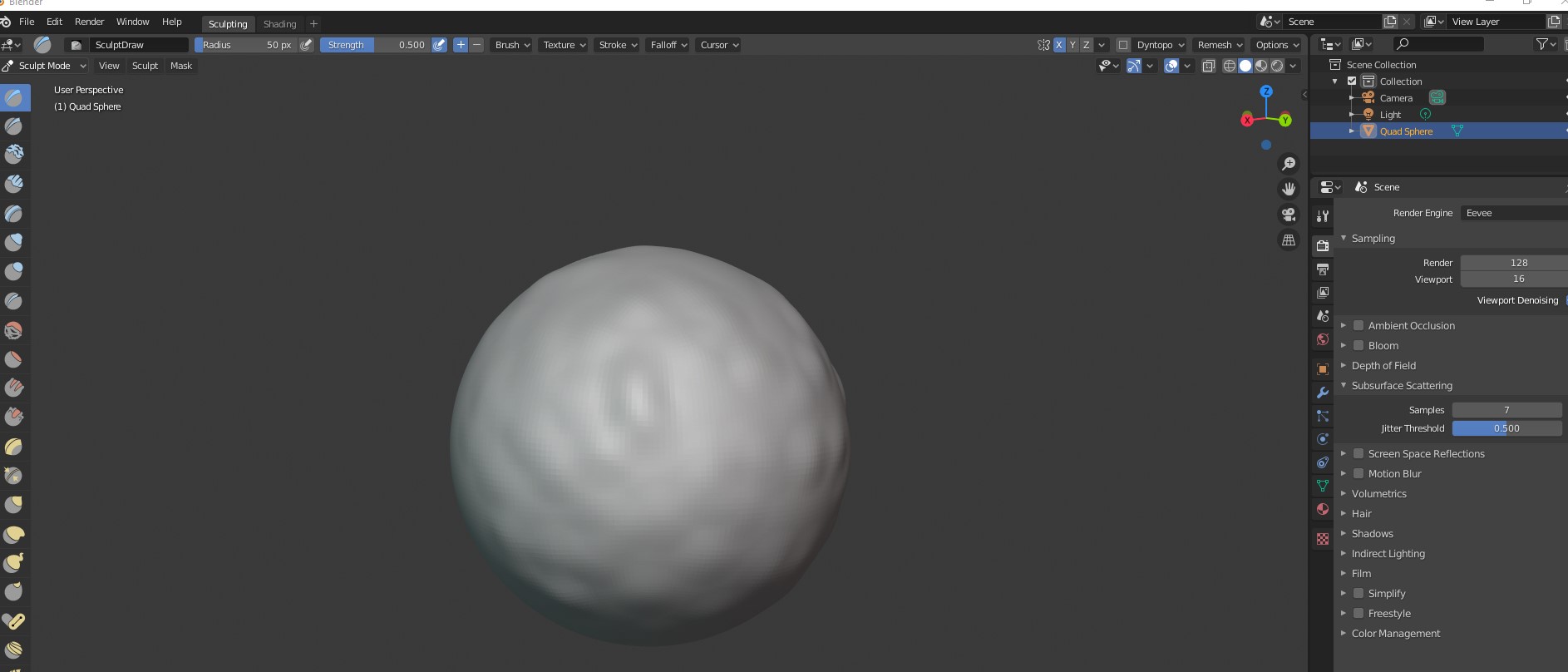1568x672 pixels.
Task: Expand the Shadows panel
Action: coord(1372,534)
